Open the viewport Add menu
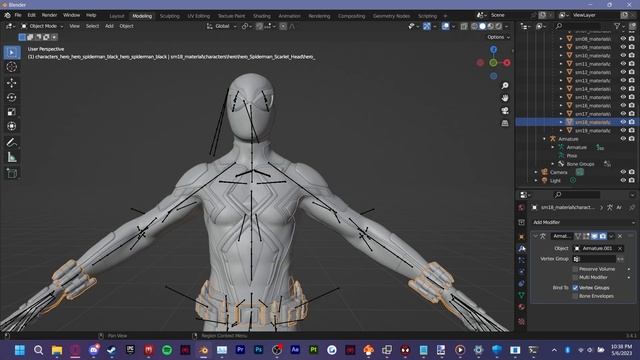 tap(109, 26)
